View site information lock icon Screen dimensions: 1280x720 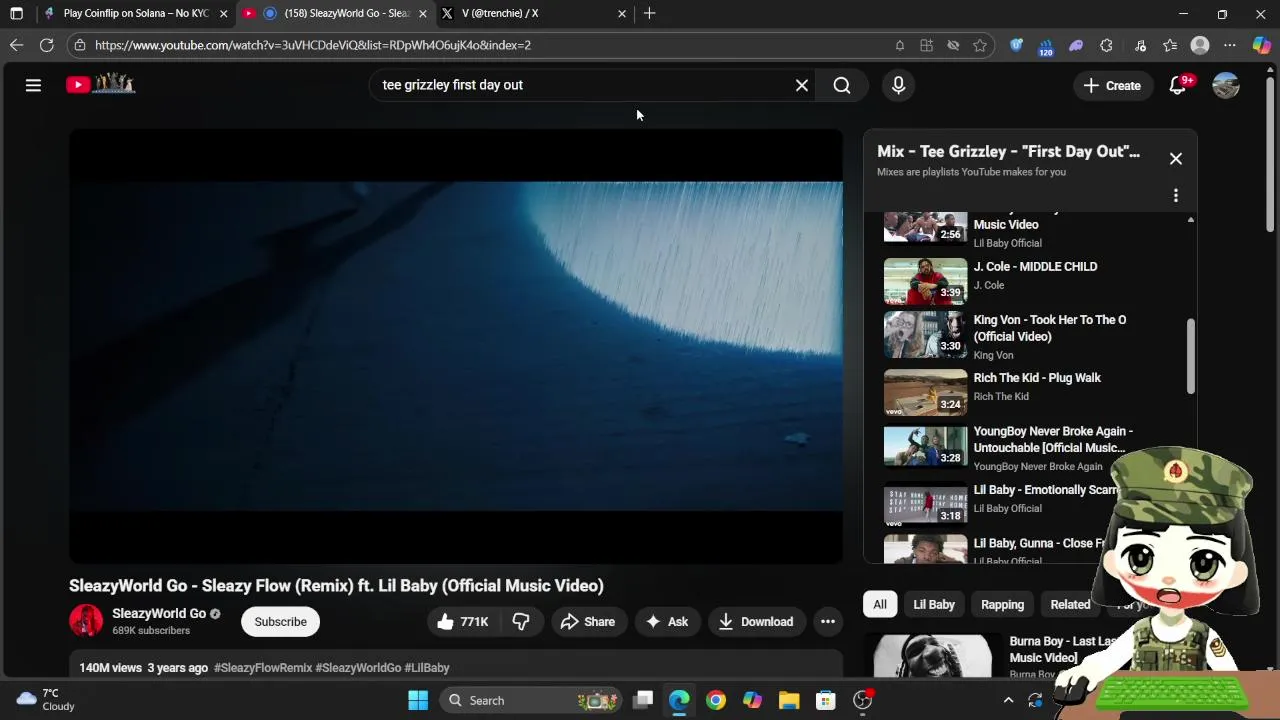pyautogui.click(x=80, y=45)
